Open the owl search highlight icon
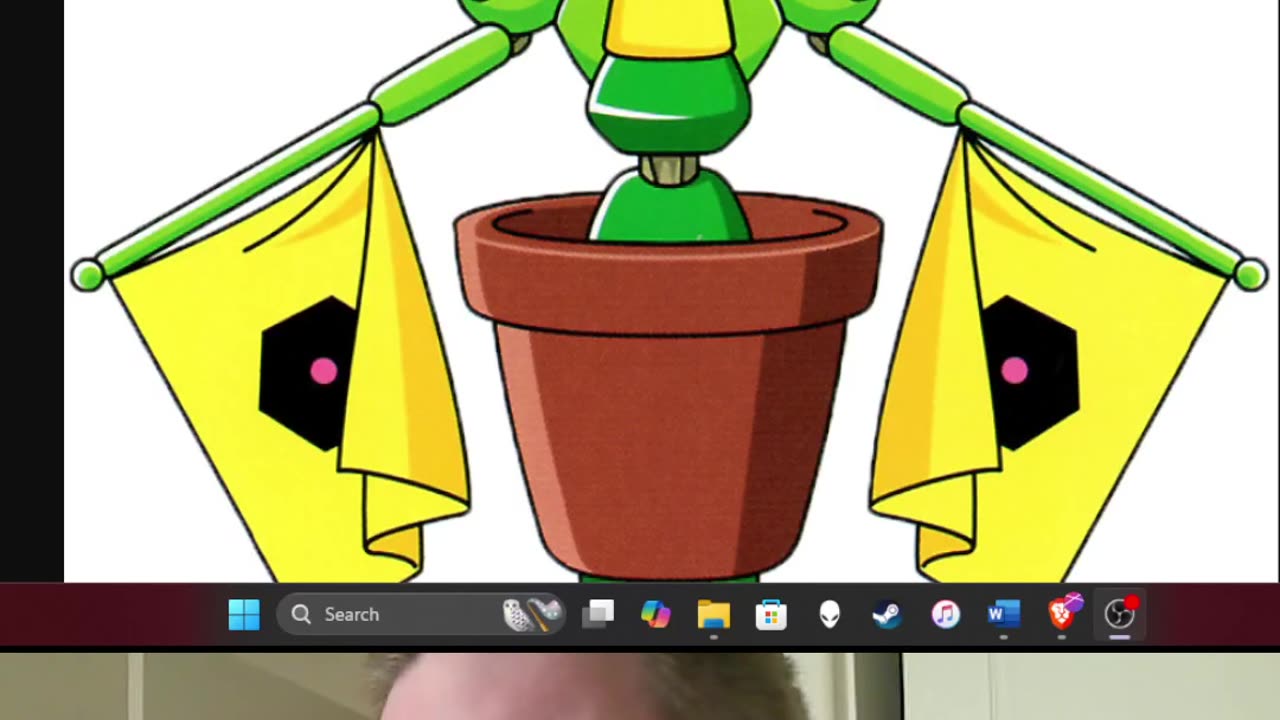Screen dimensions: 1280x720 [x=531, y=615]
